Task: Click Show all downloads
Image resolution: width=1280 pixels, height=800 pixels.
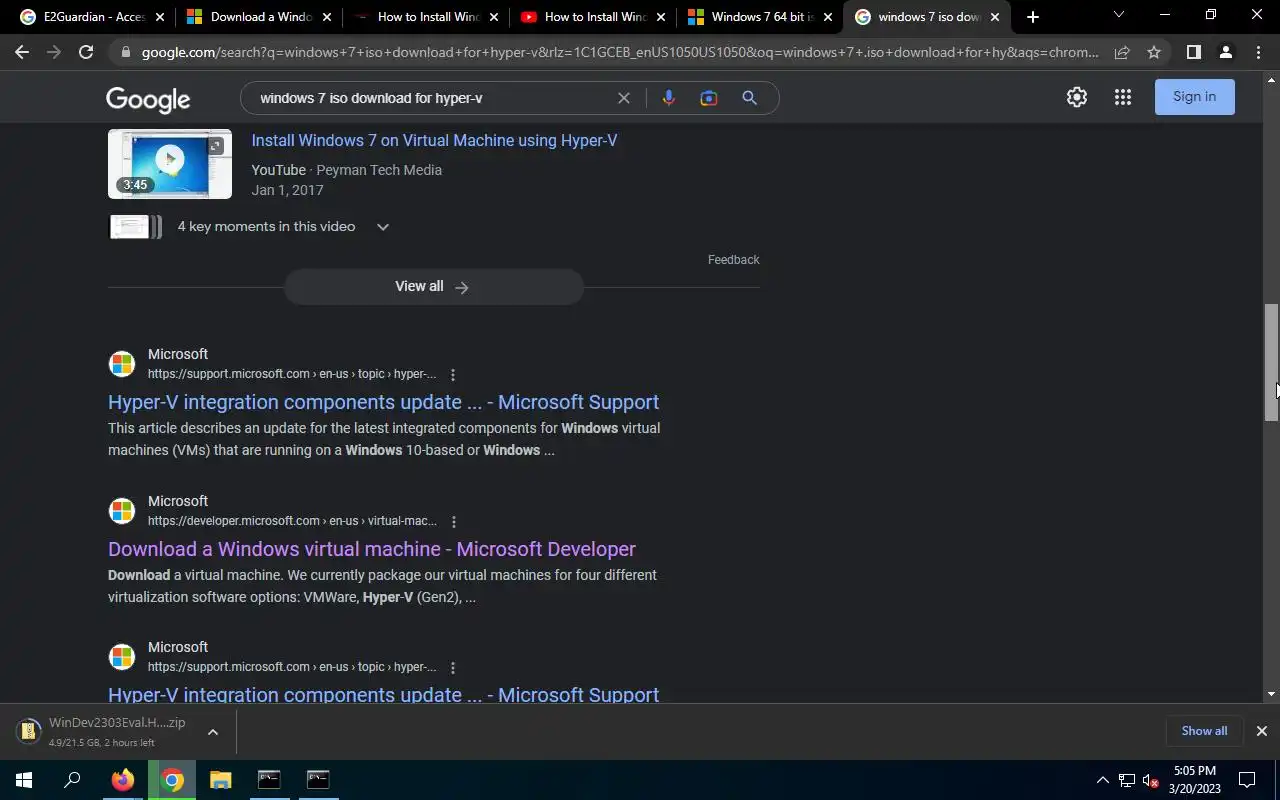Action: point(1204,731)
